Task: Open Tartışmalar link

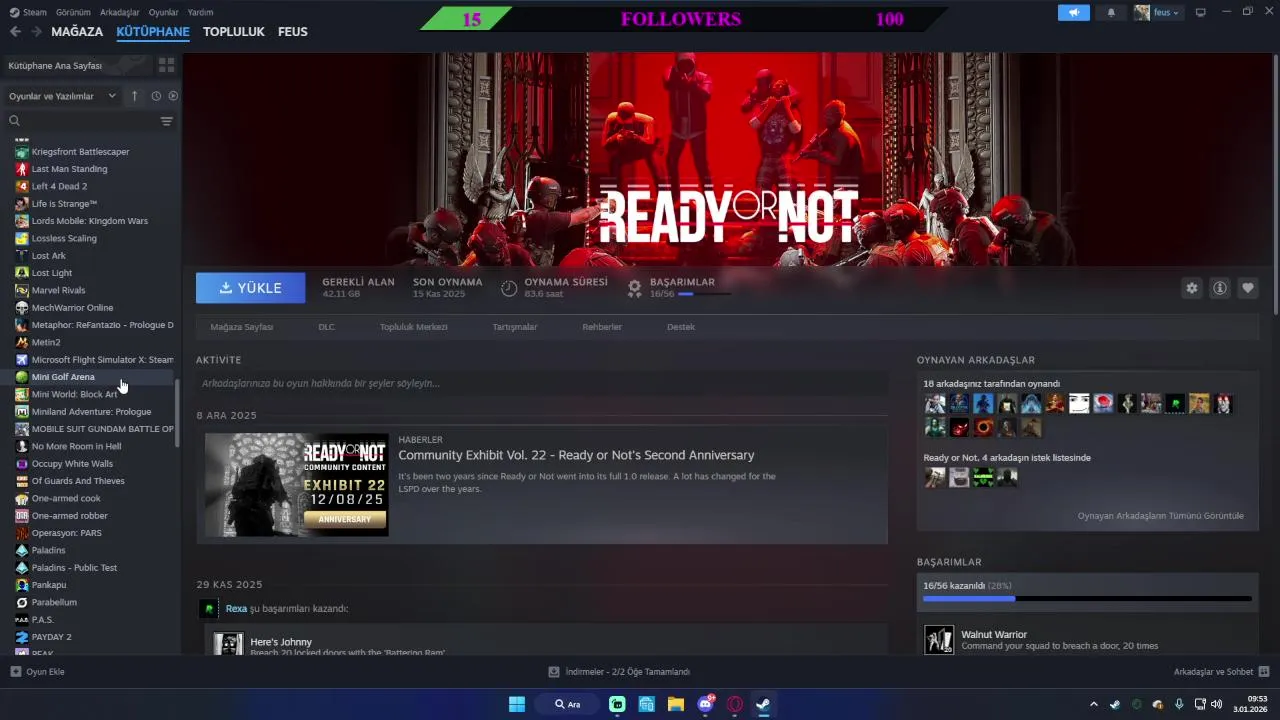Action: (x=515, y=327)
